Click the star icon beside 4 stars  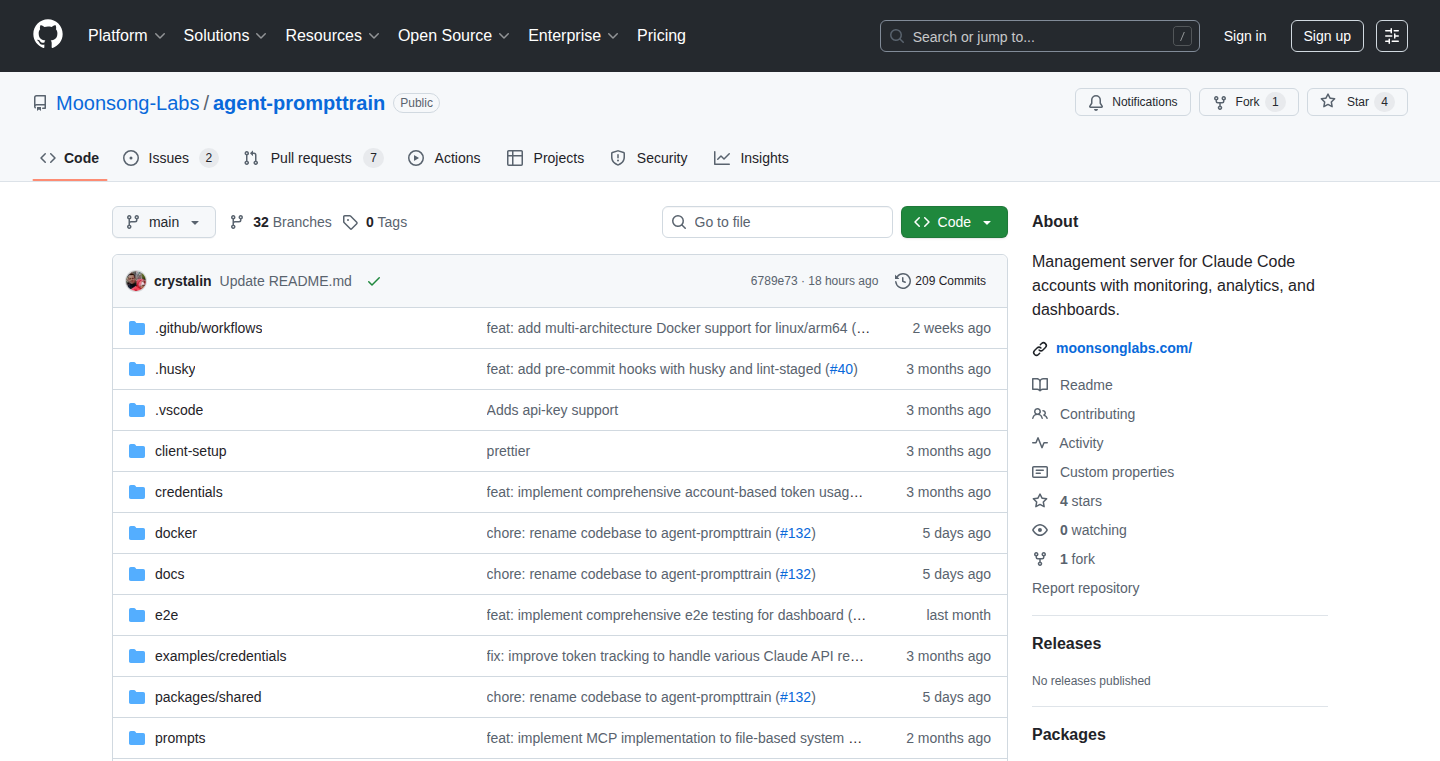click(1040, 501)
